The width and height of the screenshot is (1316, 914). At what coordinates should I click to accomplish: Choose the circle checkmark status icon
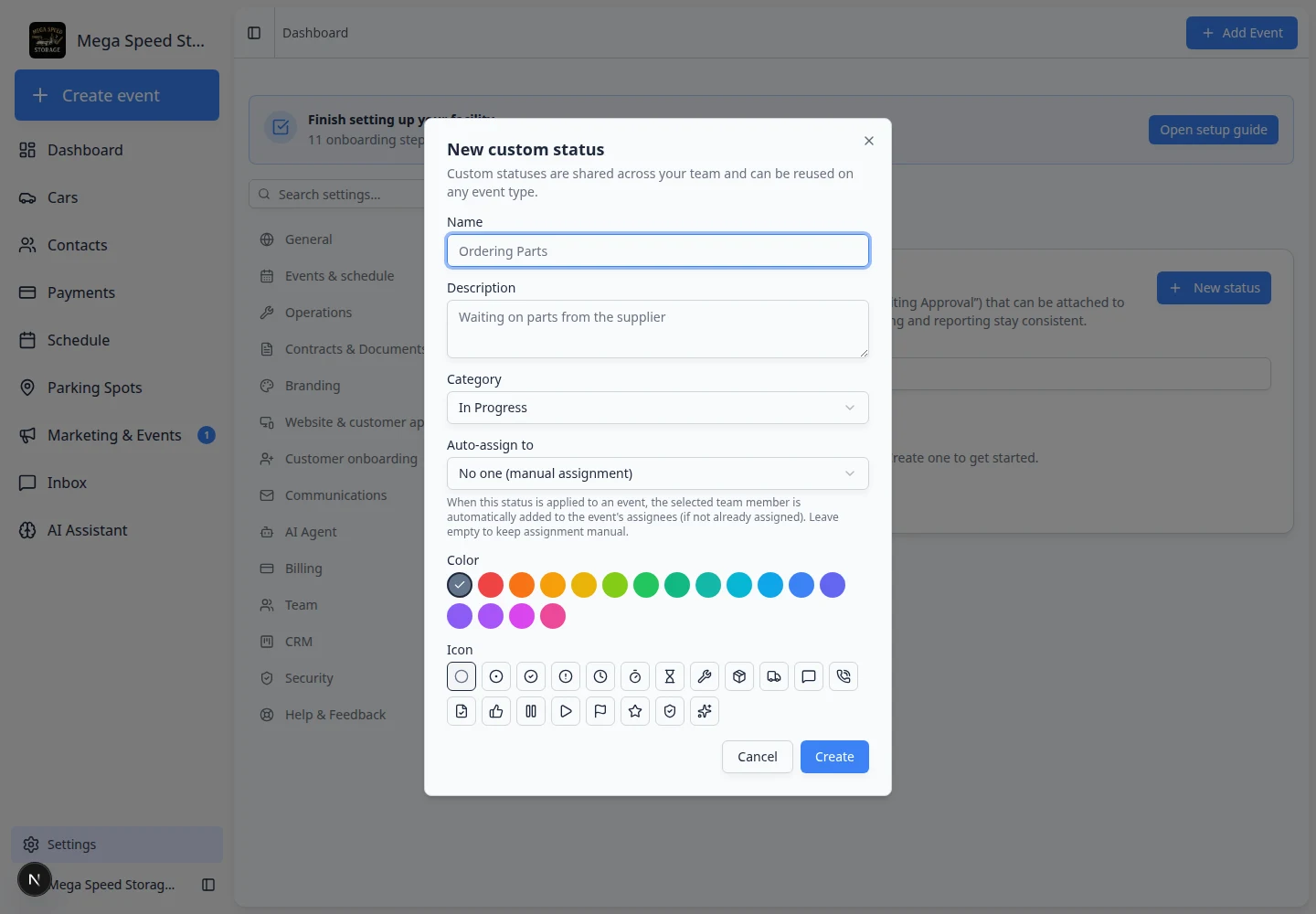coord(531,676)
